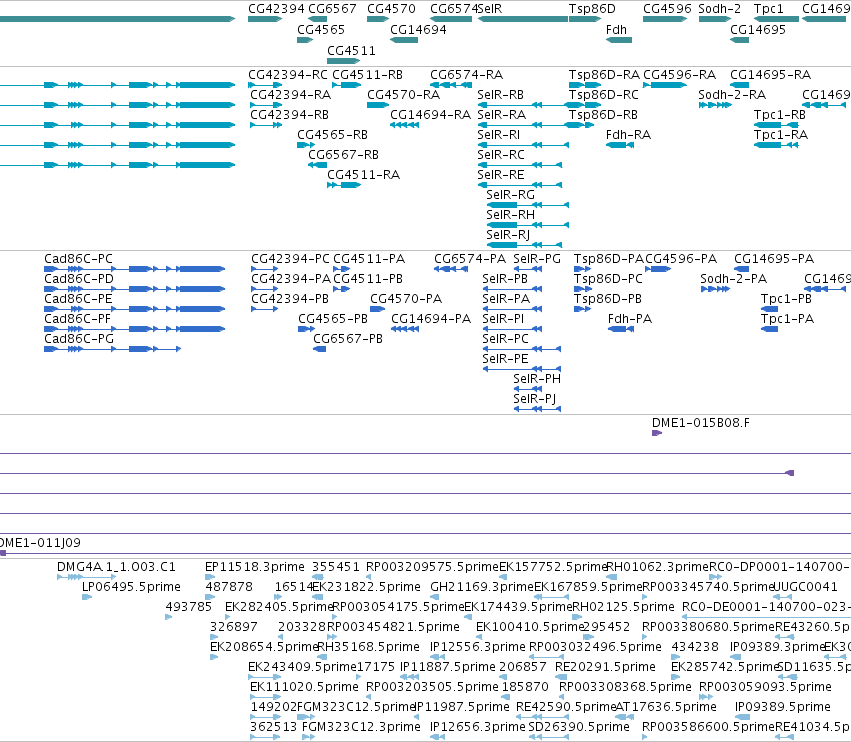The width and height of the screenshot is (851, 742).
Task: Select the LP06495.5prime EST label
Action: pos(131,587)
